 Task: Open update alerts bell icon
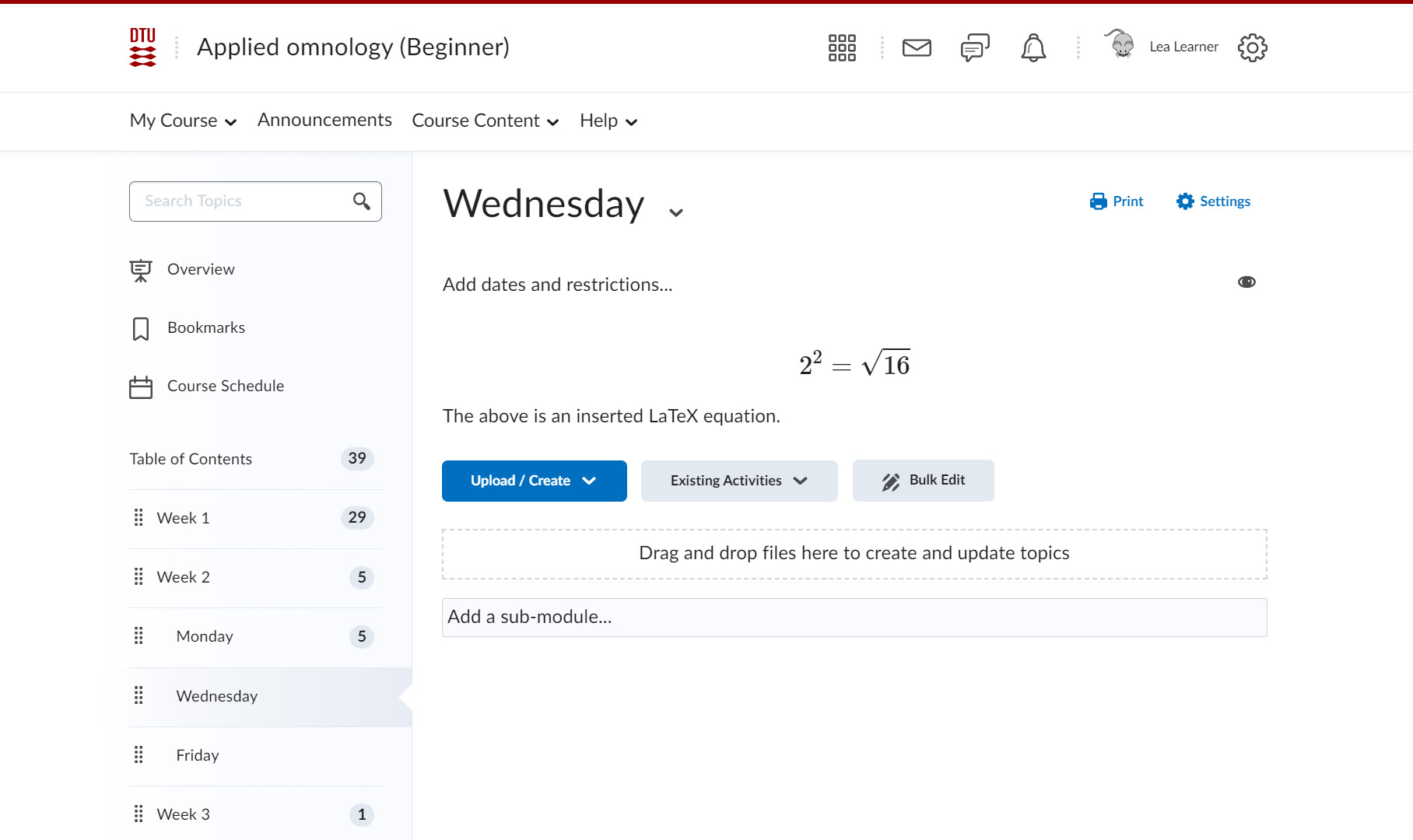pyautogui.click(x=1033, y=47)
